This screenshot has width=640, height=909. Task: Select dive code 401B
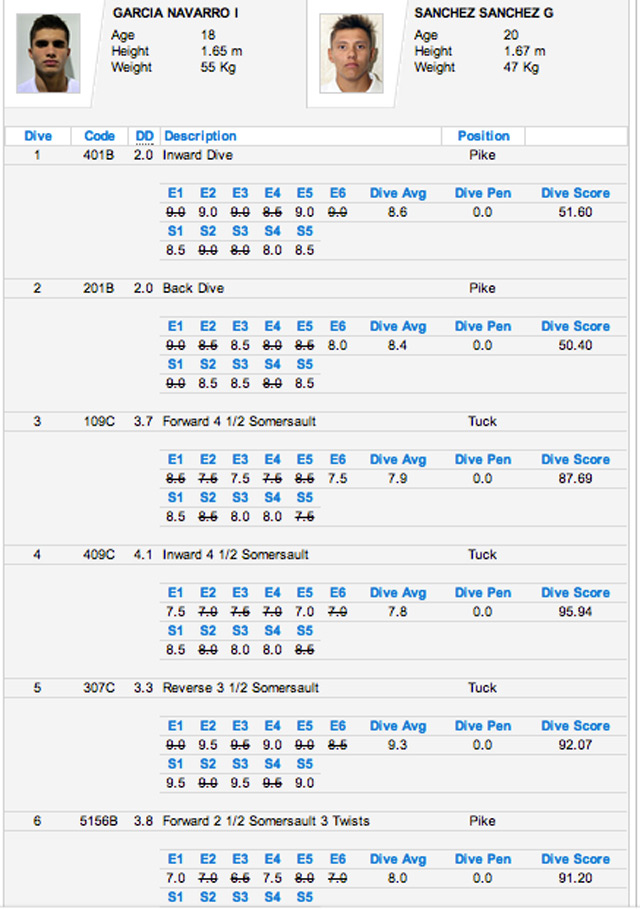pyautogui.click(x=99, y=155)
